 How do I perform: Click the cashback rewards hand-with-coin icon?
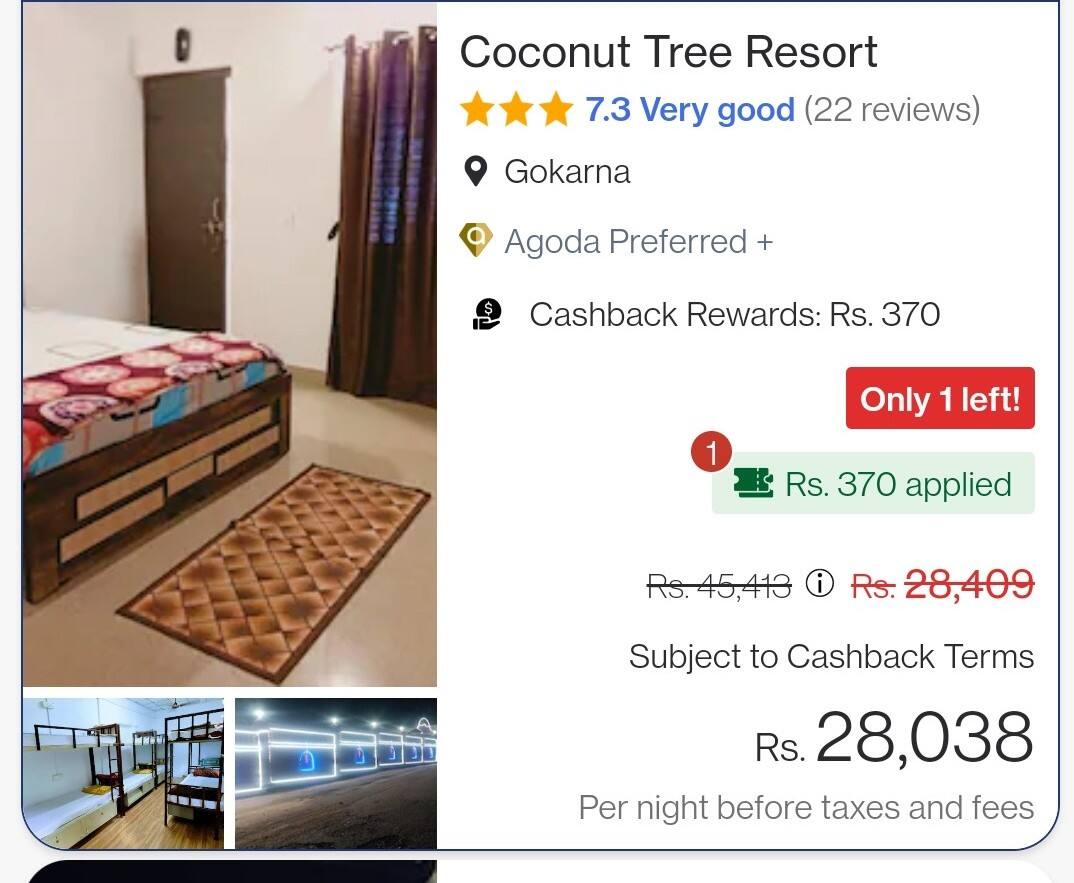pyautogui.click(x=487, y=314)
